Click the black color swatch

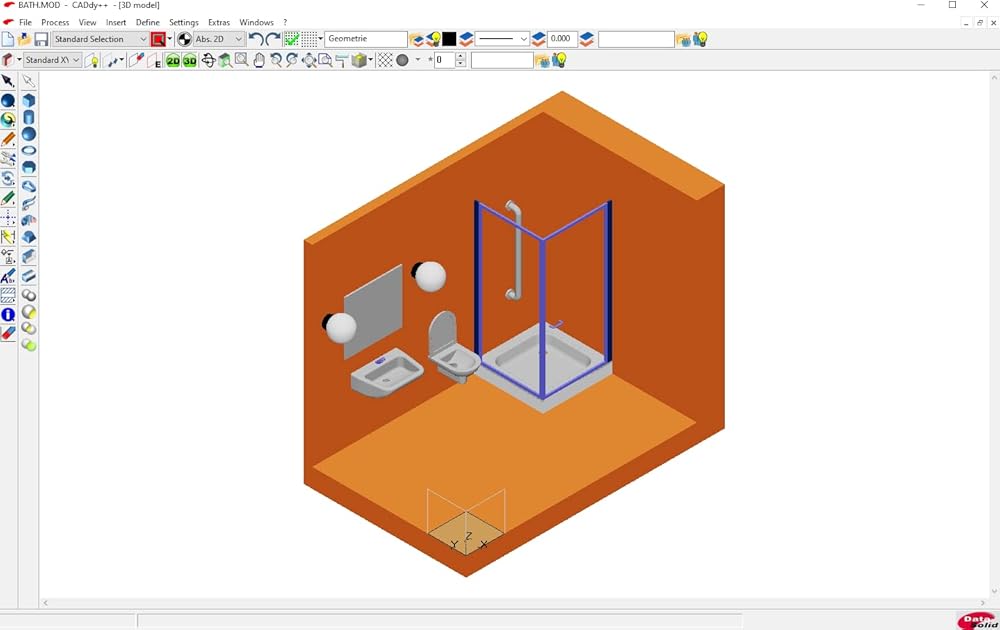point(449,39)
